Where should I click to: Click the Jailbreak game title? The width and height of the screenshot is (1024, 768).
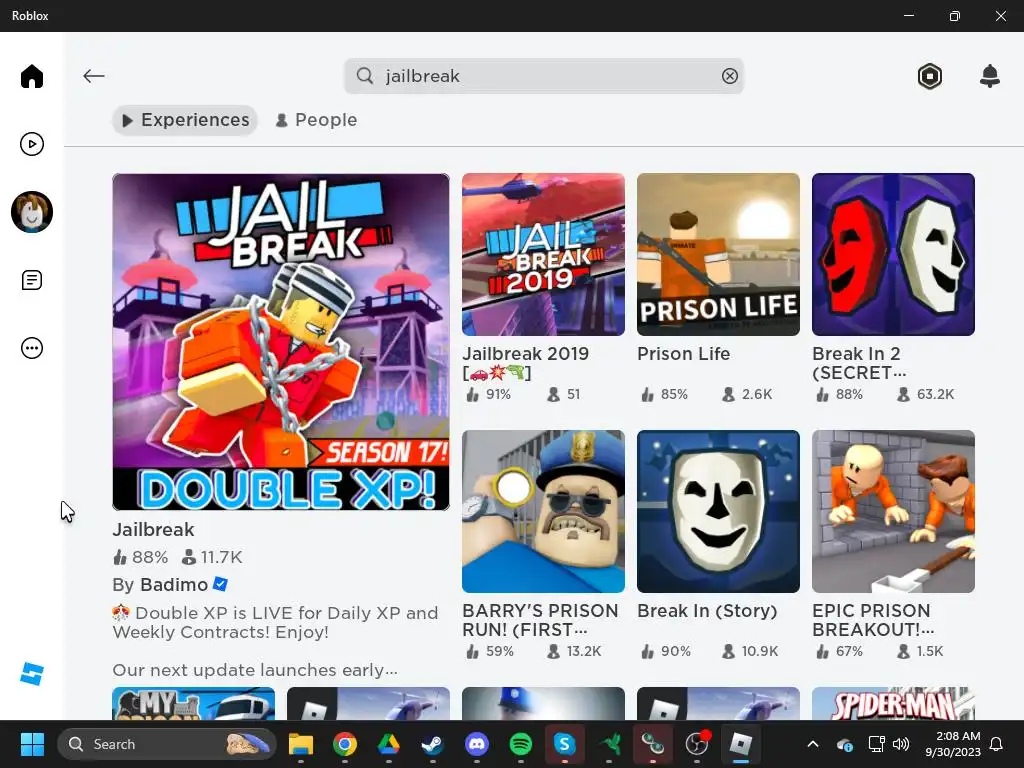click(x=153, y=530)
